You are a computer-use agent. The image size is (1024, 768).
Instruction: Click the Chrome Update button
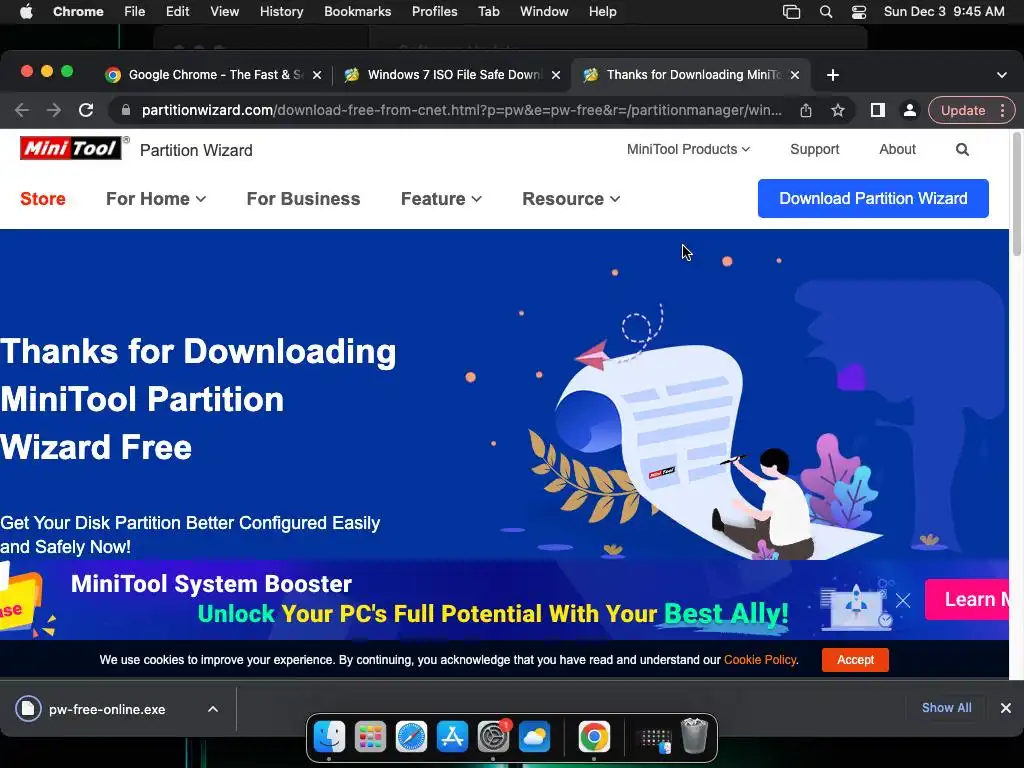tap(963, 110)
